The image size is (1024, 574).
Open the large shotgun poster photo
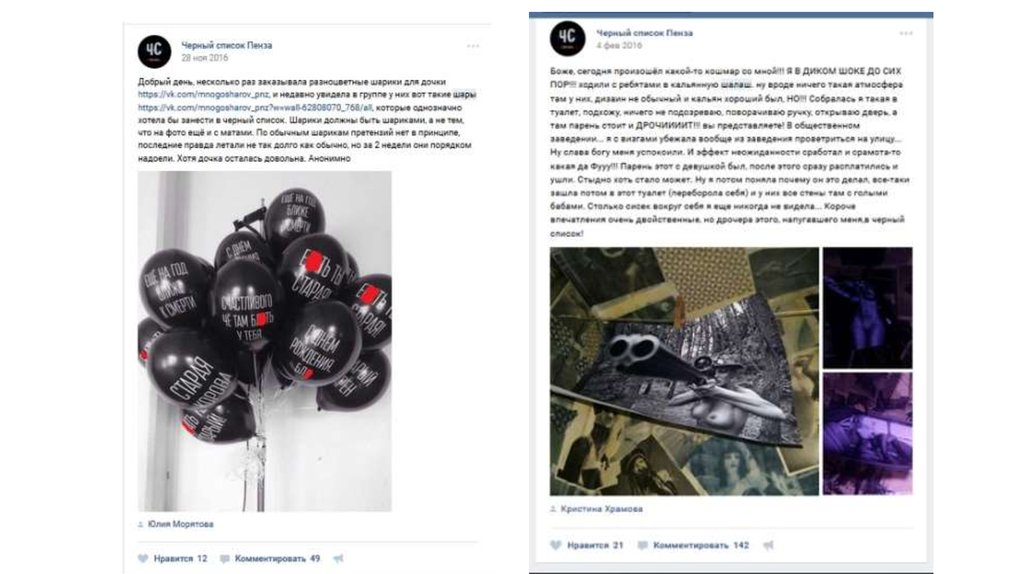pos(684,371)
